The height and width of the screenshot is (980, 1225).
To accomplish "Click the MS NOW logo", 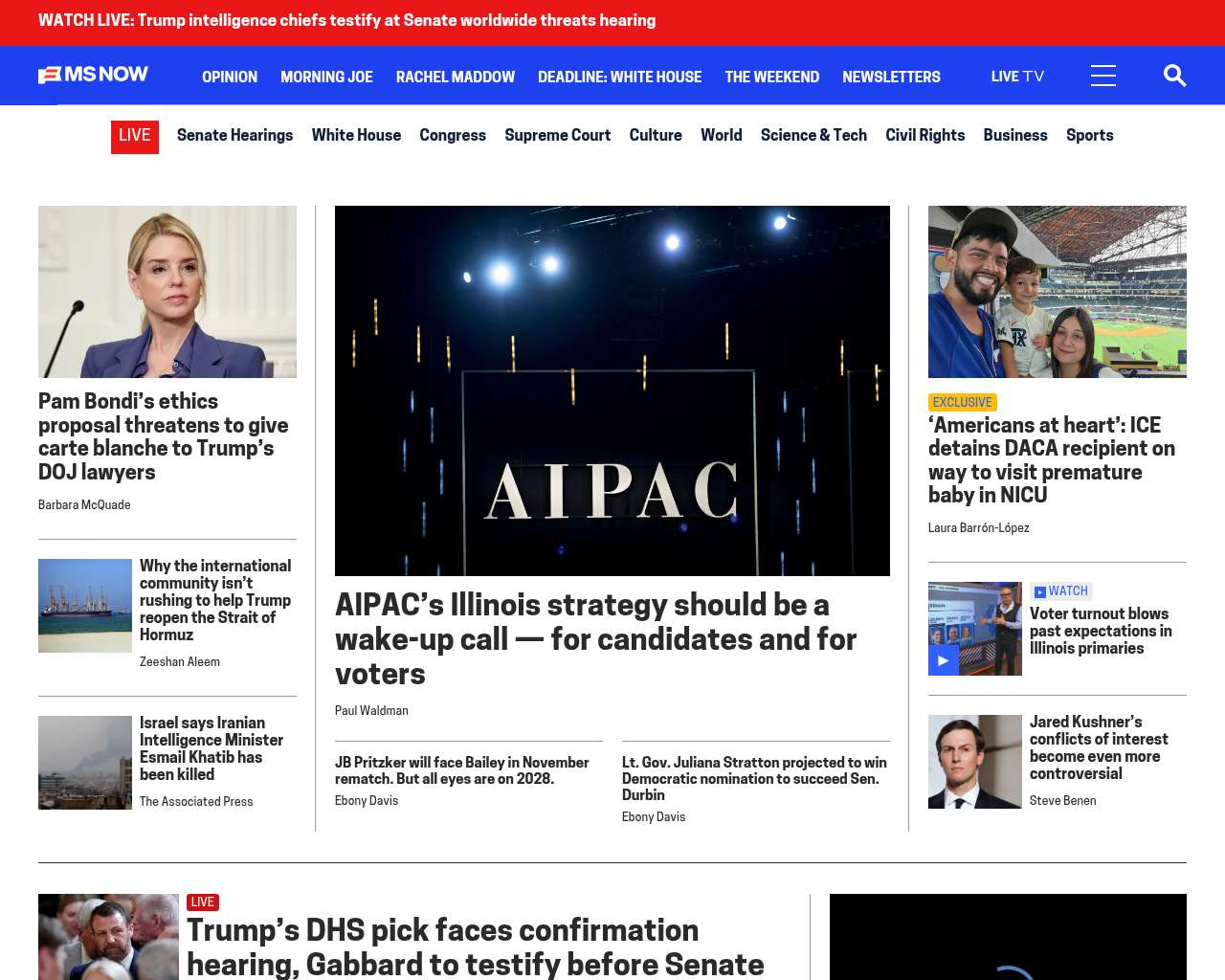I will click(x=93, y=75).
